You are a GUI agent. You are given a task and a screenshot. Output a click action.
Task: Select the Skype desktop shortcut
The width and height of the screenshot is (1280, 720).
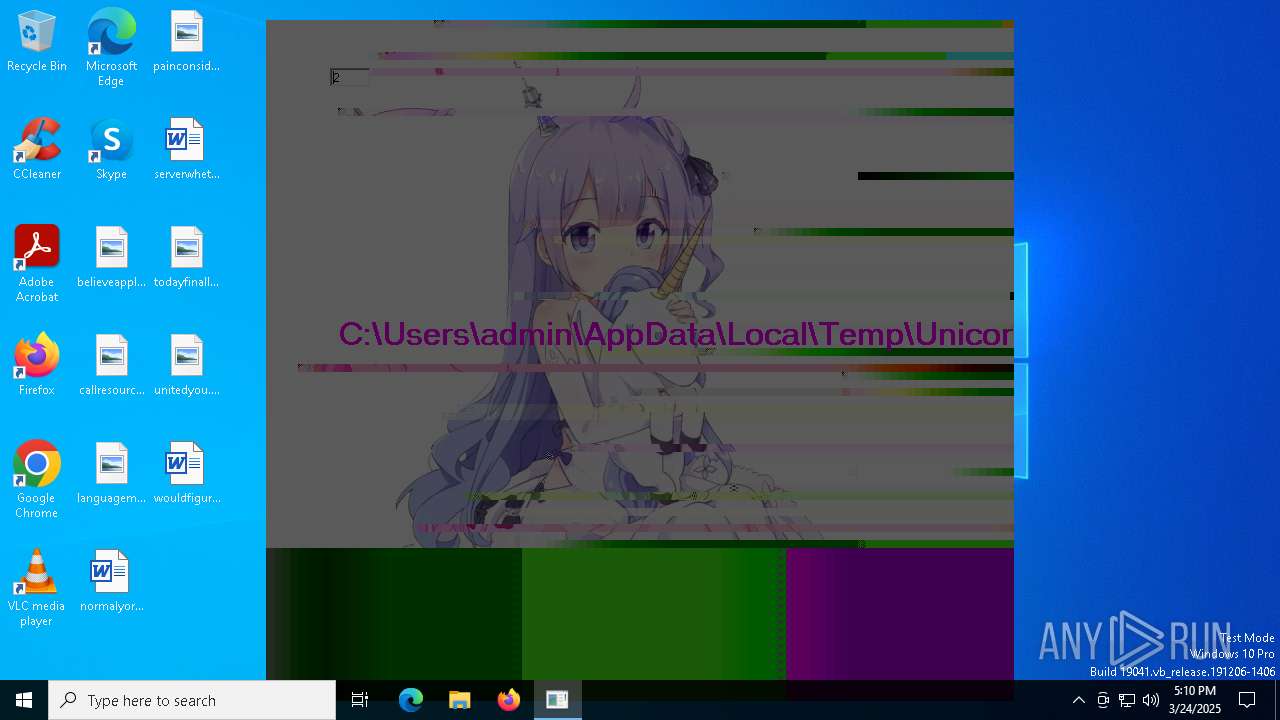point(111,150)
